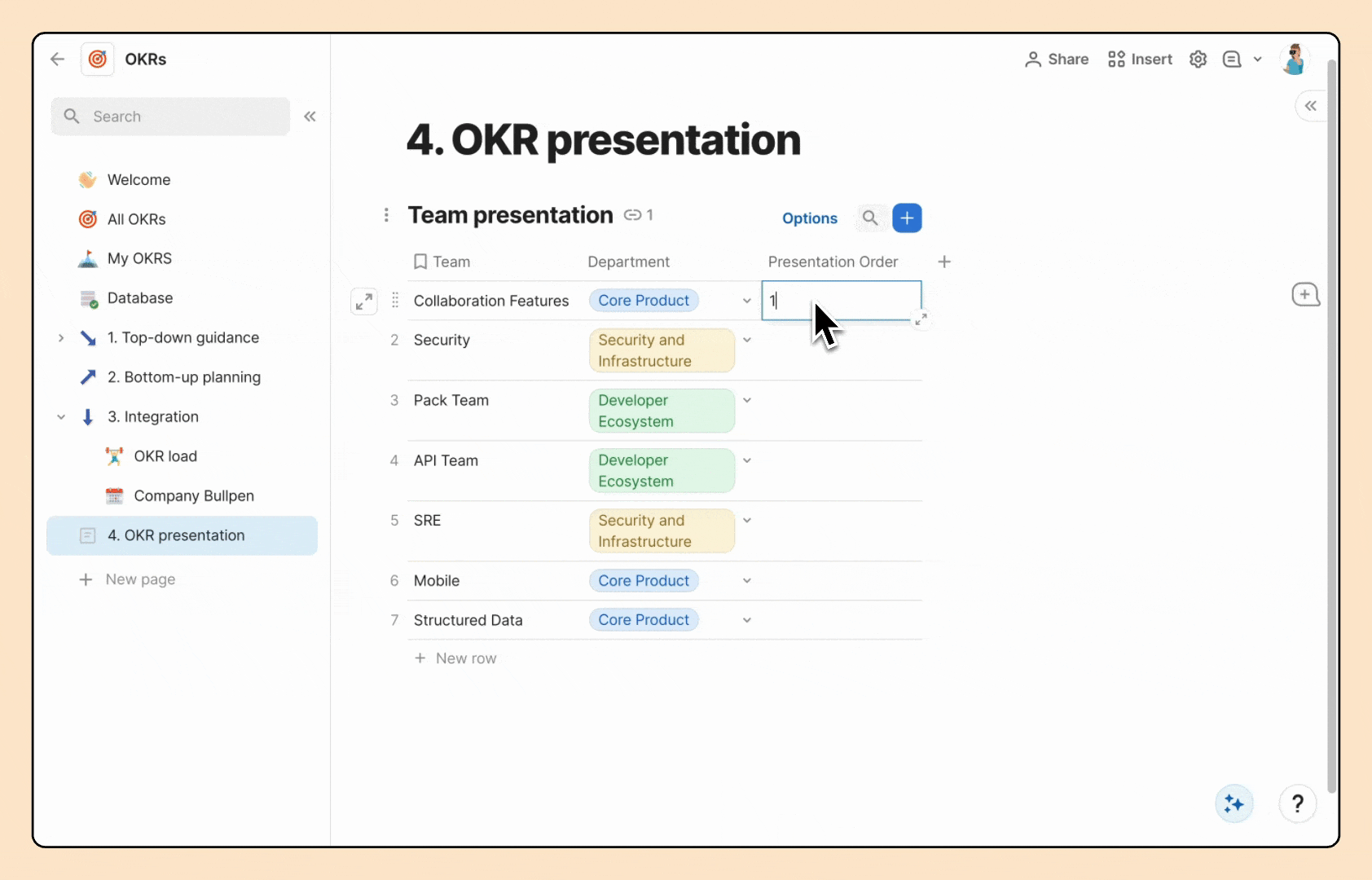Viewport: 1372px width, 880px height.
Task: Open the Company Bullpen subpage
Action: tap(182, 495)
